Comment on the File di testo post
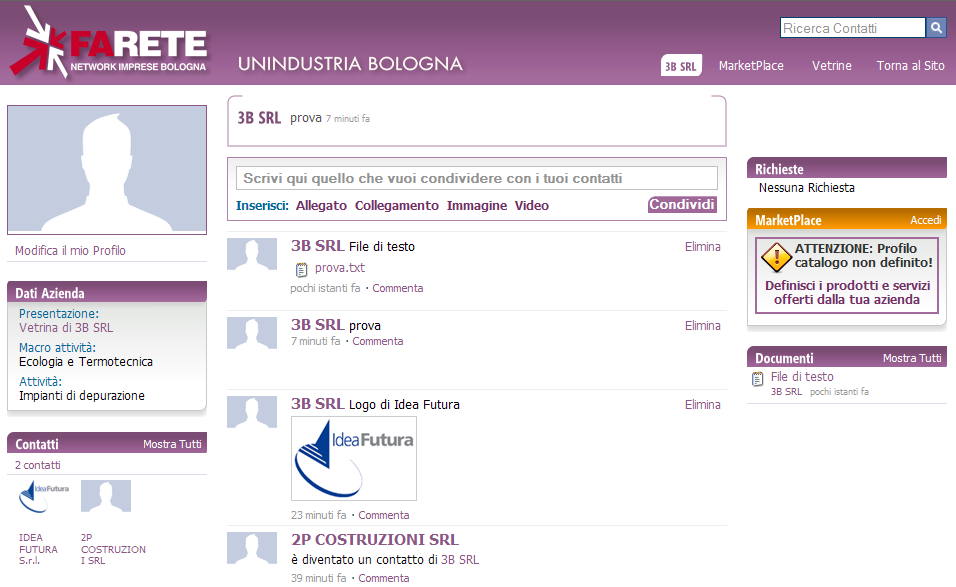This screenshot has width=956, height=587. click(x=398, y=288)
